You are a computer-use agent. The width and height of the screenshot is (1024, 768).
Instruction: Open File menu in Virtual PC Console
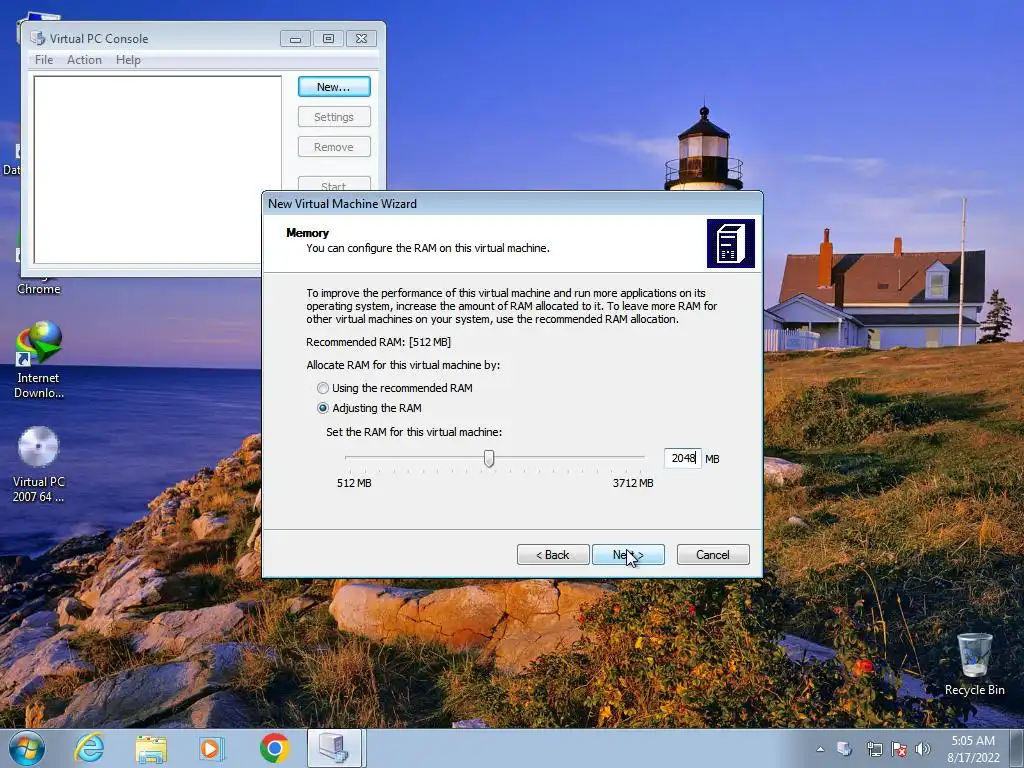click(x=44, y=59)
